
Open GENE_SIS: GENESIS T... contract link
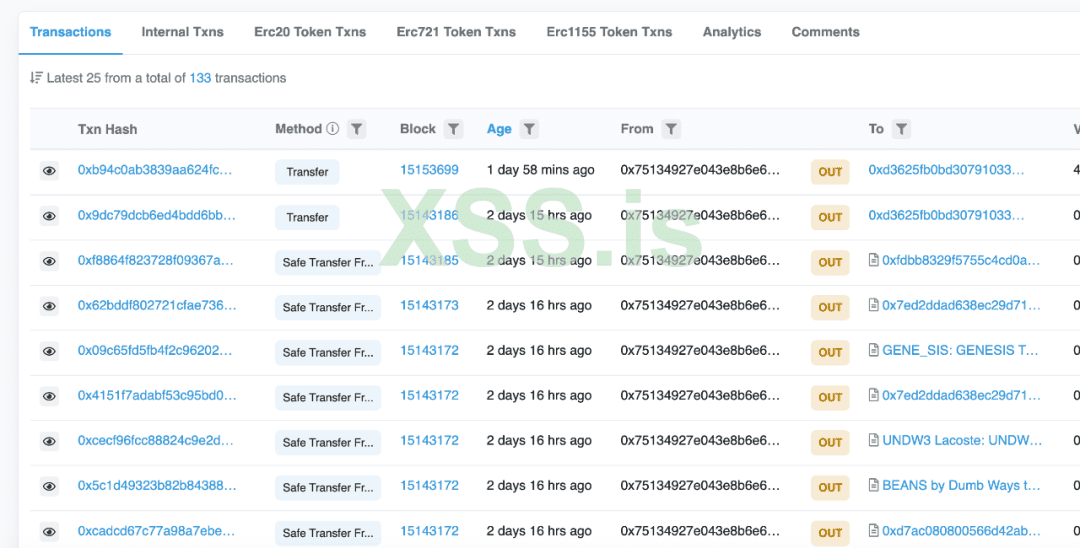pyautogui.click(x=960, y=350)
